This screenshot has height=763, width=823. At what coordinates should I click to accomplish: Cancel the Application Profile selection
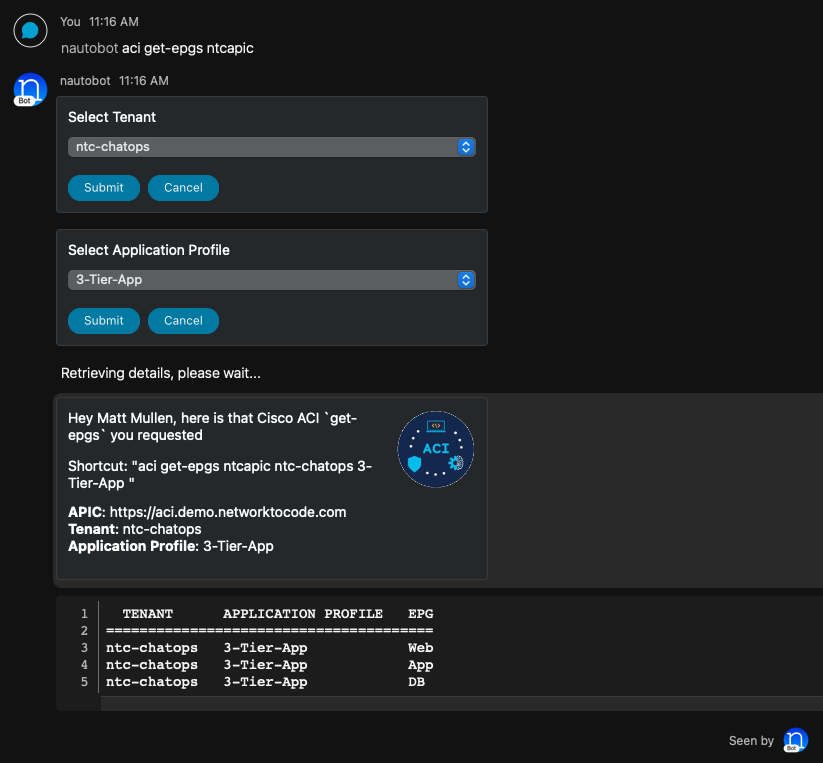pyautogui.click(x=183, y=321)
